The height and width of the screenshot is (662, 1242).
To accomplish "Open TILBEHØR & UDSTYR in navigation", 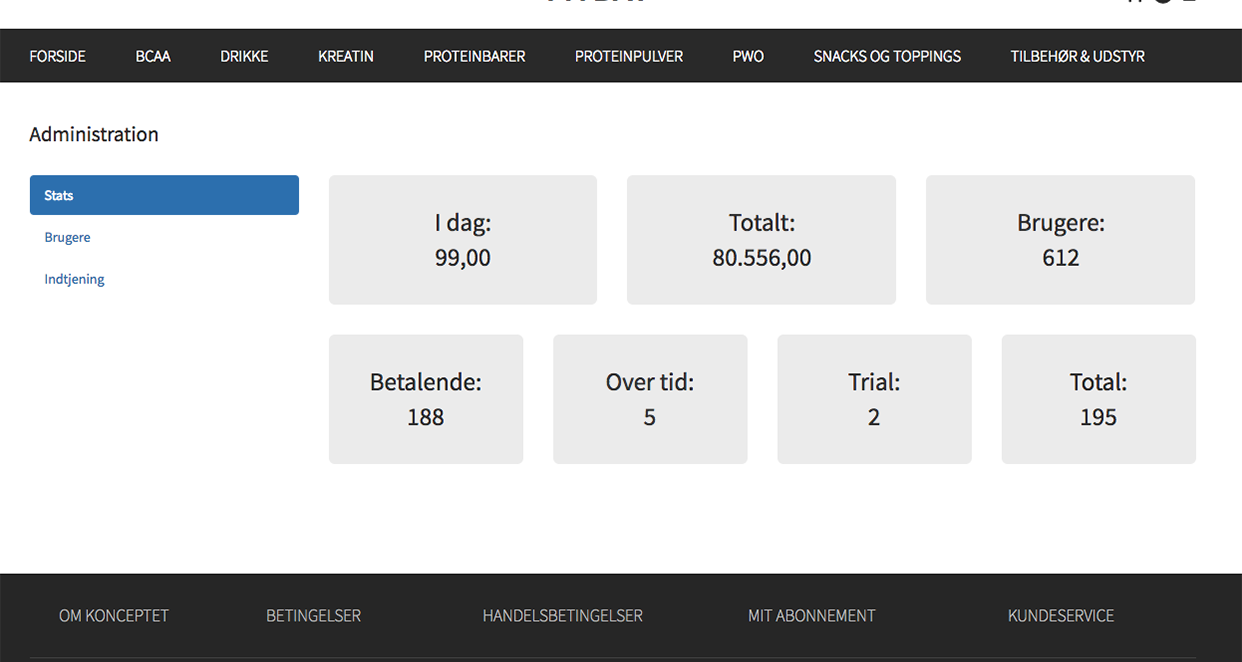I will pyautogui.click(x=1077, y=56).
